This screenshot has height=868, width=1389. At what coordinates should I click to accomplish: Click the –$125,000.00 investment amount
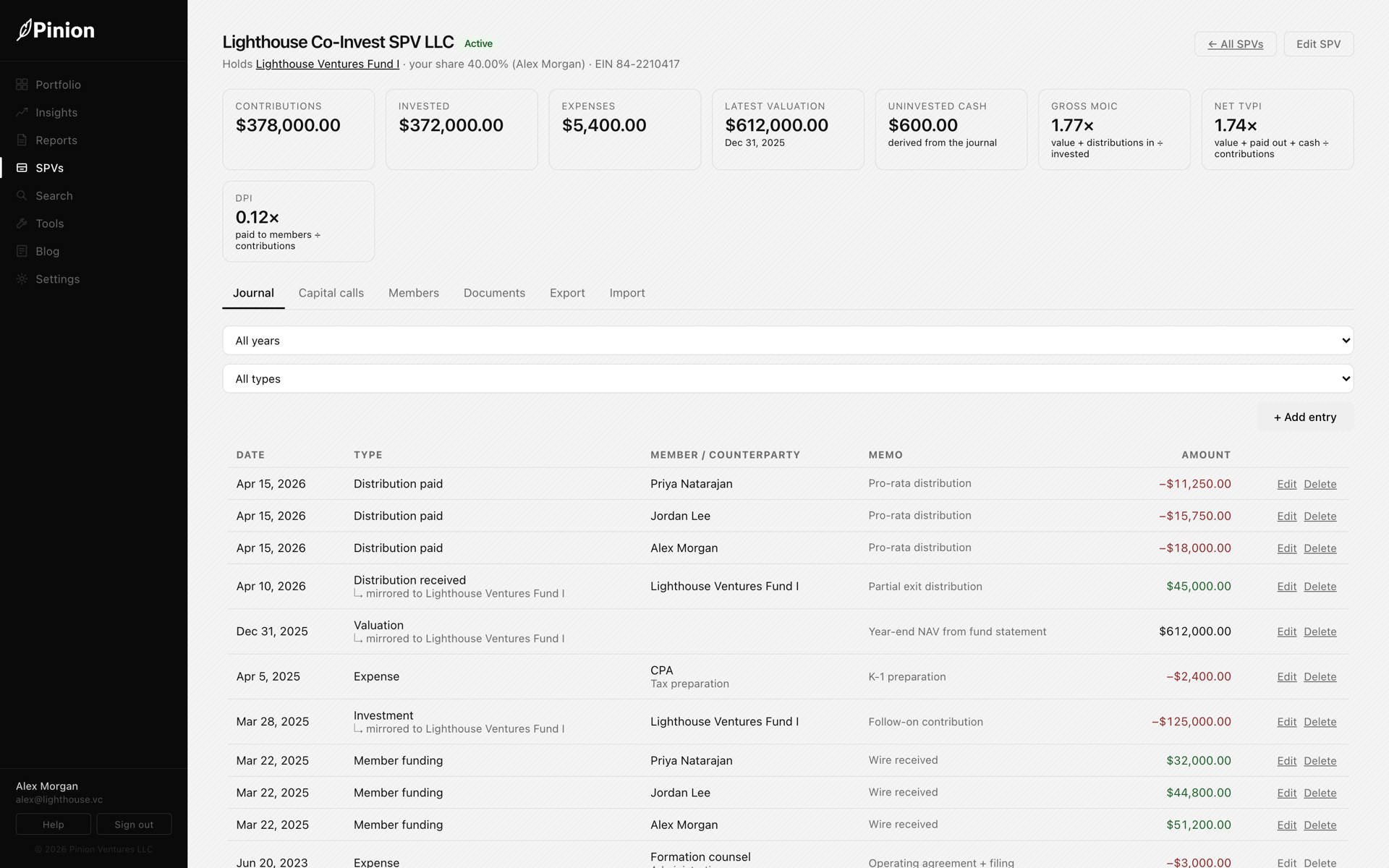[1191, 722]
